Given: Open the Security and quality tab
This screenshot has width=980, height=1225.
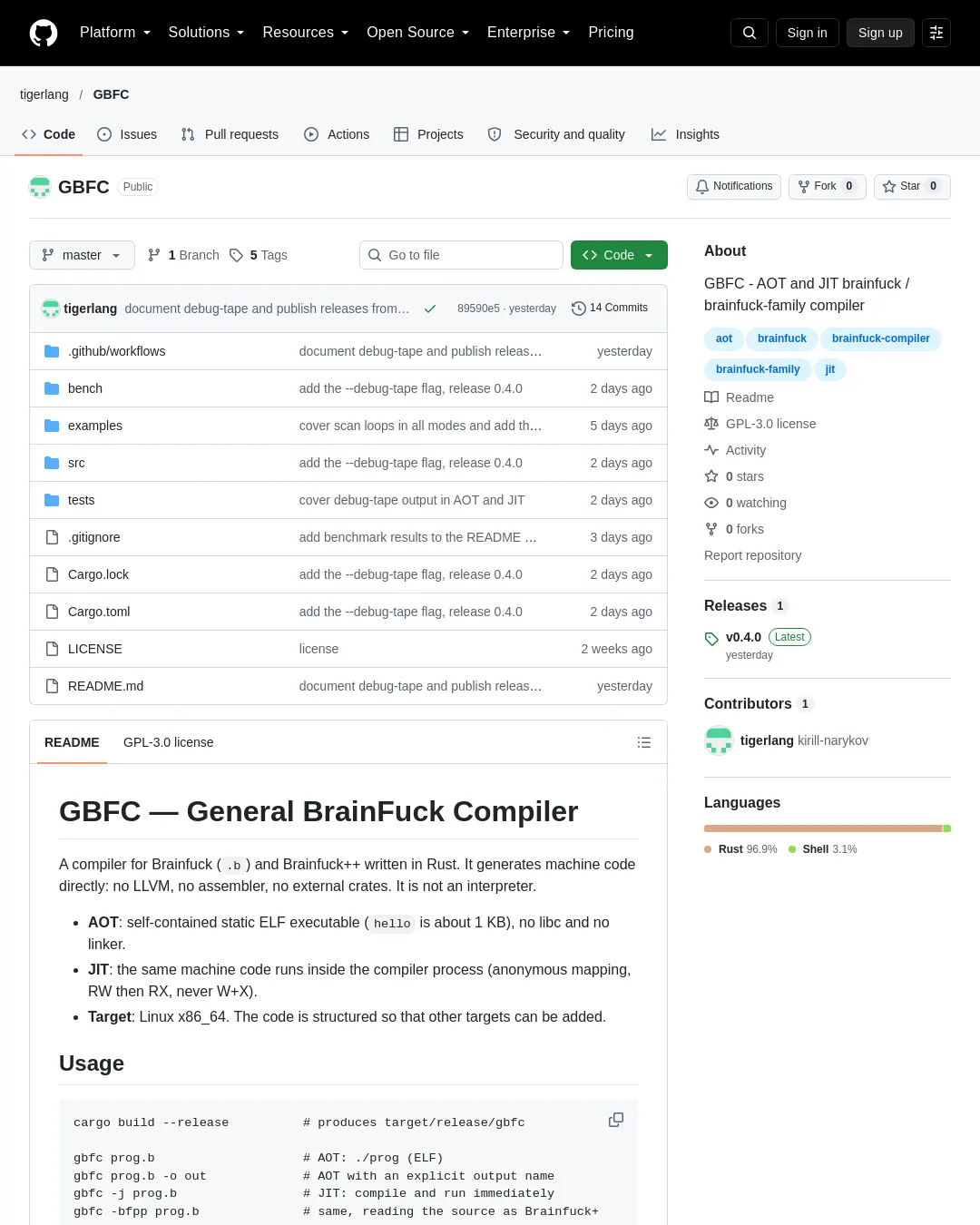Looking at the screenshot, I should 556,134.
